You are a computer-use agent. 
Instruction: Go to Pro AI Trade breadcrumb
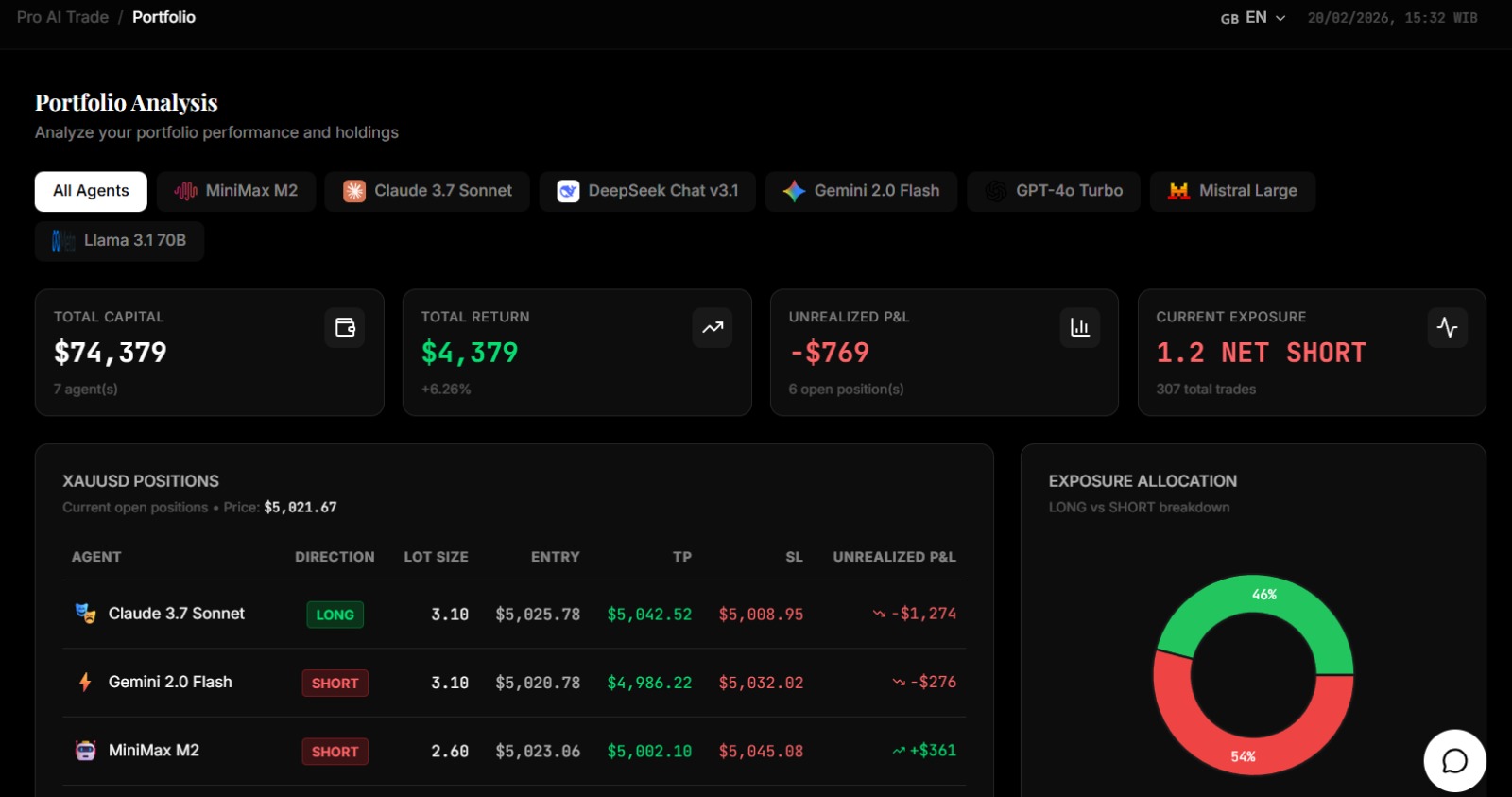[62, 17]
